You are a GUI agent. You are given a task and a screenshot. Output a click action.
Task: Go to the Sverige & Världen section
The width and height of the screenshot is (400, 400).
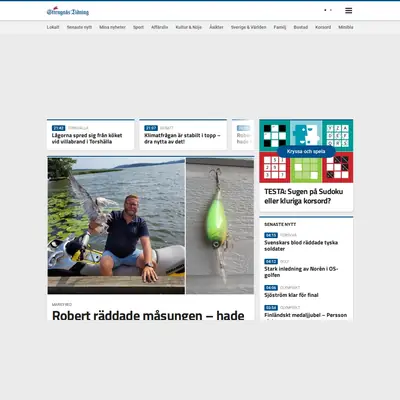point(249,27)
